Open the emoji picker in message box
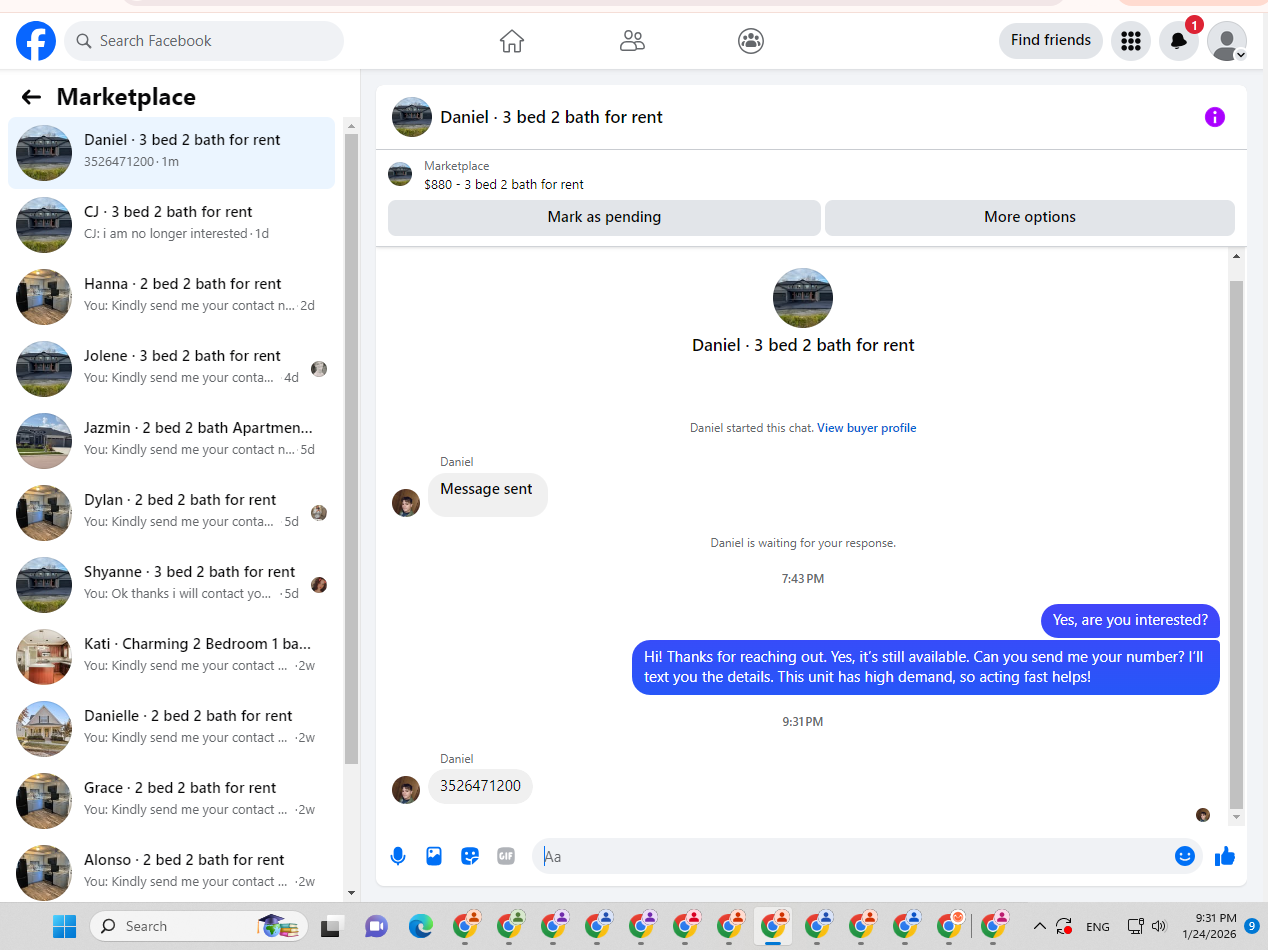Image resolution: width=1268 pixels, height=950 pixels. (x=1185, y=856)
